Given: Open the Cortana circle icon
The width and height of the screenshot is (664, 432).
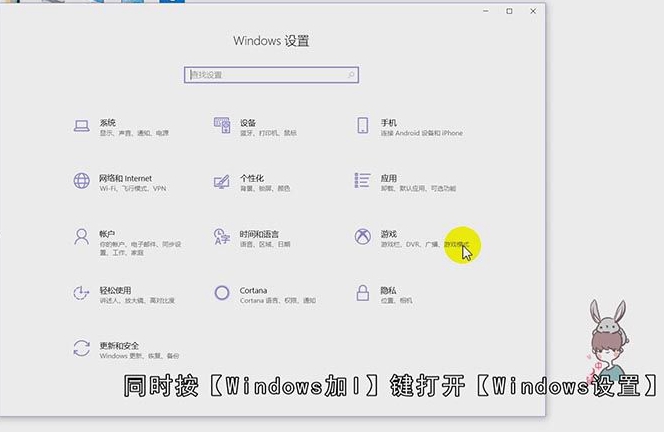Looking at the screenshot, I should point(222,293).
